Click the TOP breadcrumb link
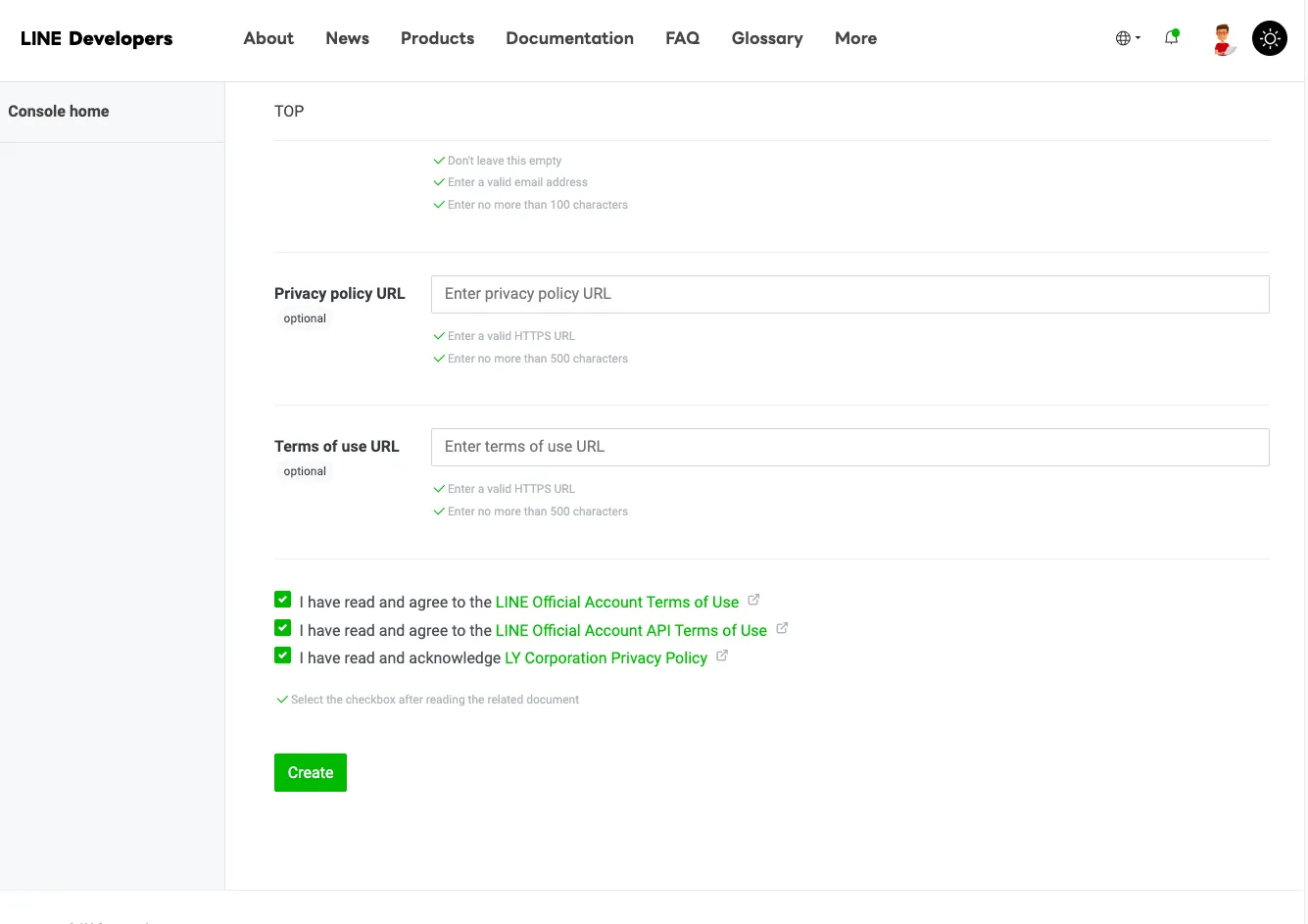The width and height of the screenshot is (1308, 924). (289, 111)
